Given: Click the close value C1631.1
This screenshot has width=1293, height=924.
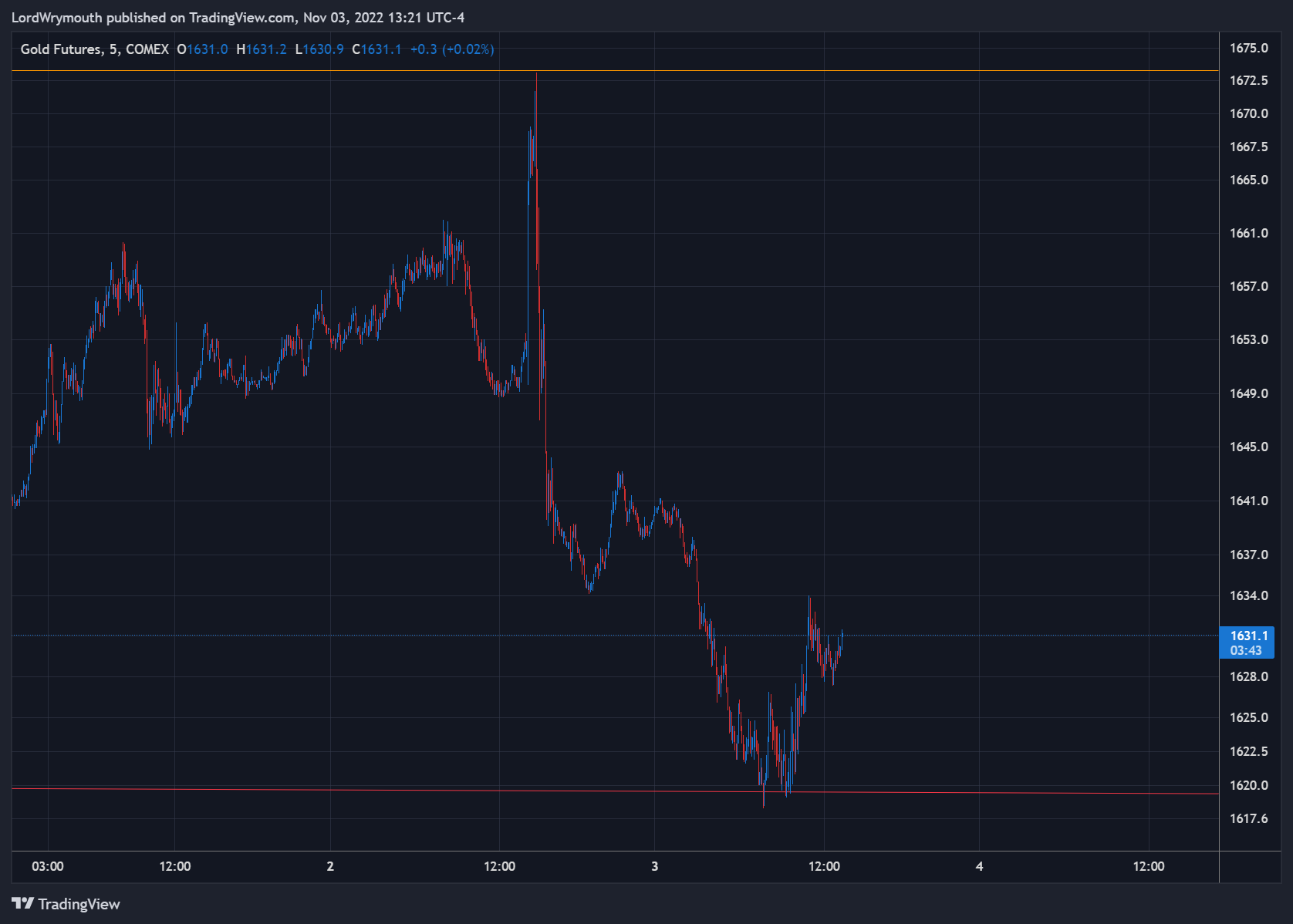Looking at the screenshot, I should click(x=376, y=49).
